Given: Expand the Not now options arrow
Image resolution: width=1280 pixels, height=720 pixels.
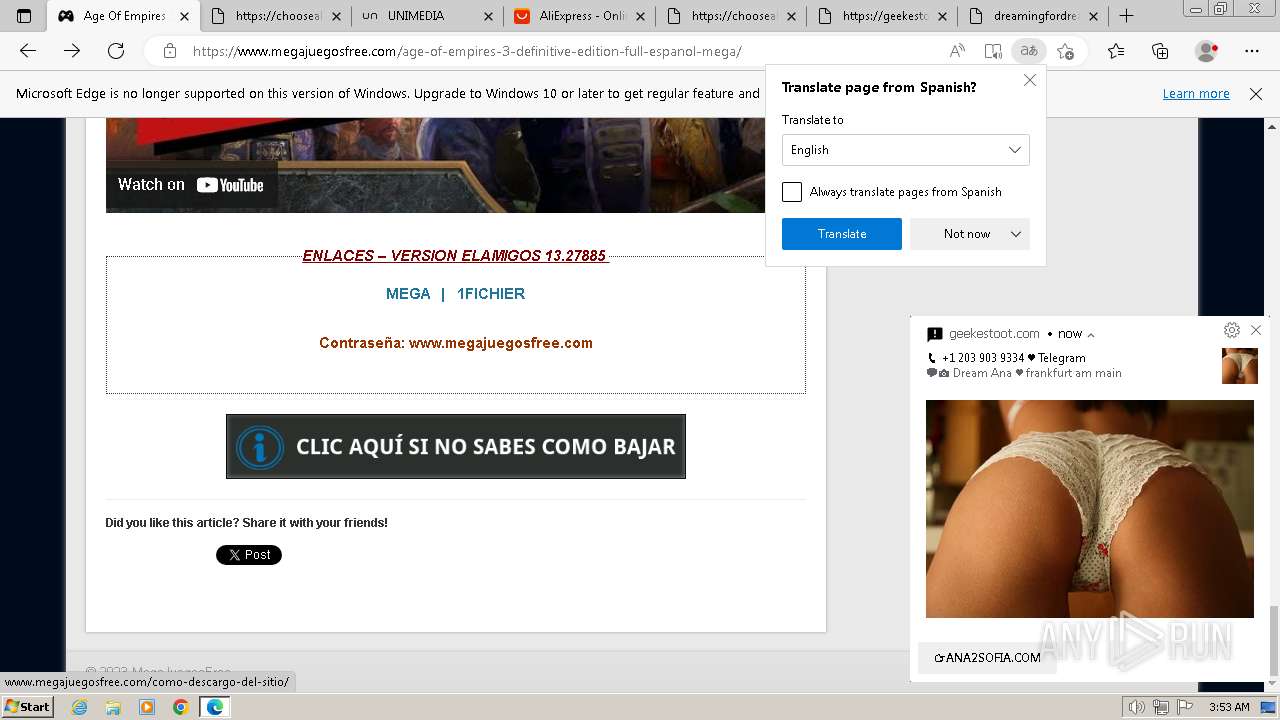Looking at the screenshot, I should point(1016,234).
